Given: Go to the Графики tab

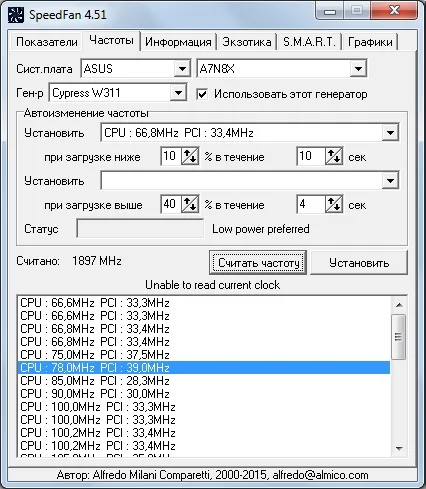Looking at the screenshot, I should click(370, 42).
